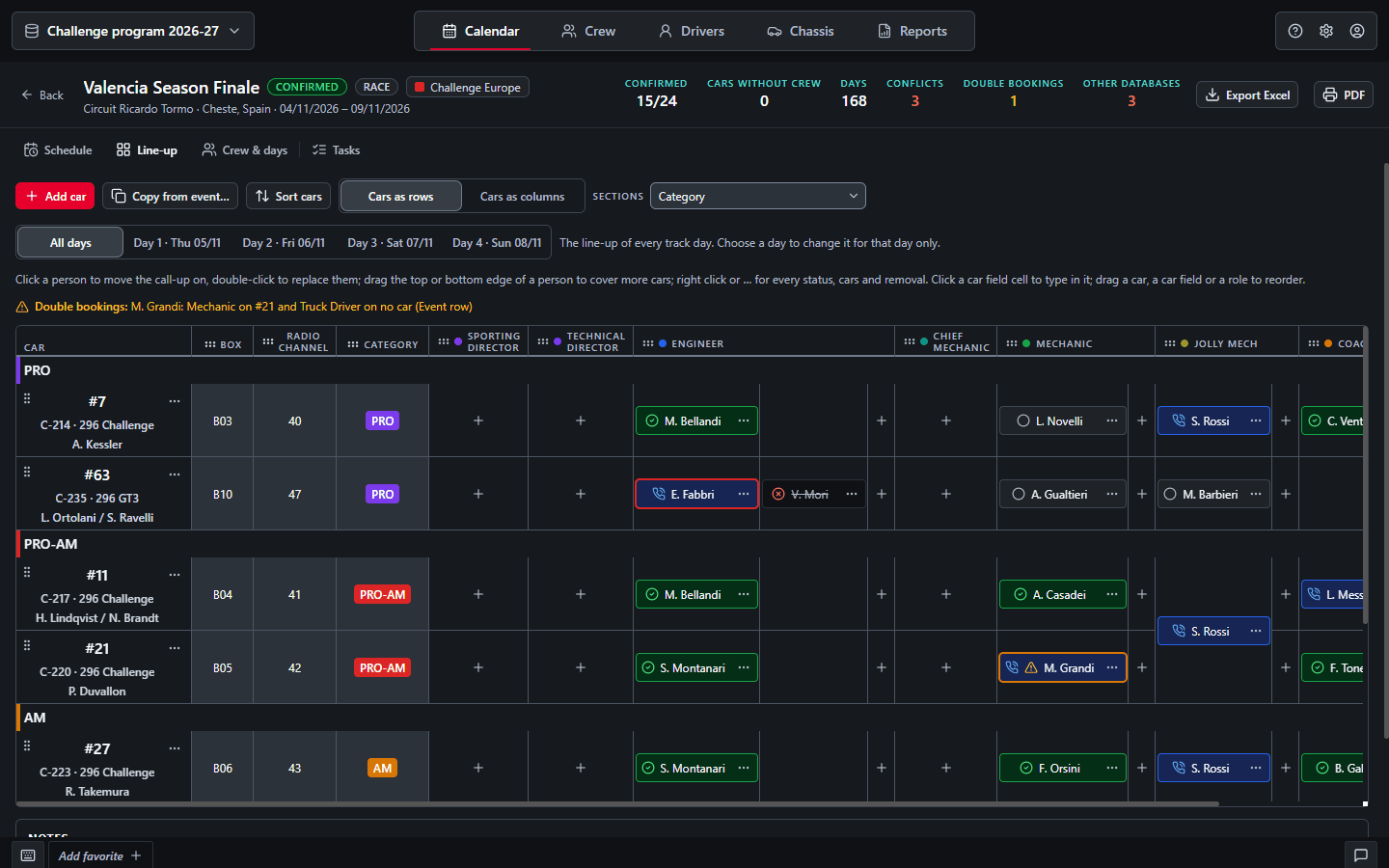Screen dimensions: 1389x868
Task: Open options menu on V. Mori chip
Action: (x=852, y=494)
